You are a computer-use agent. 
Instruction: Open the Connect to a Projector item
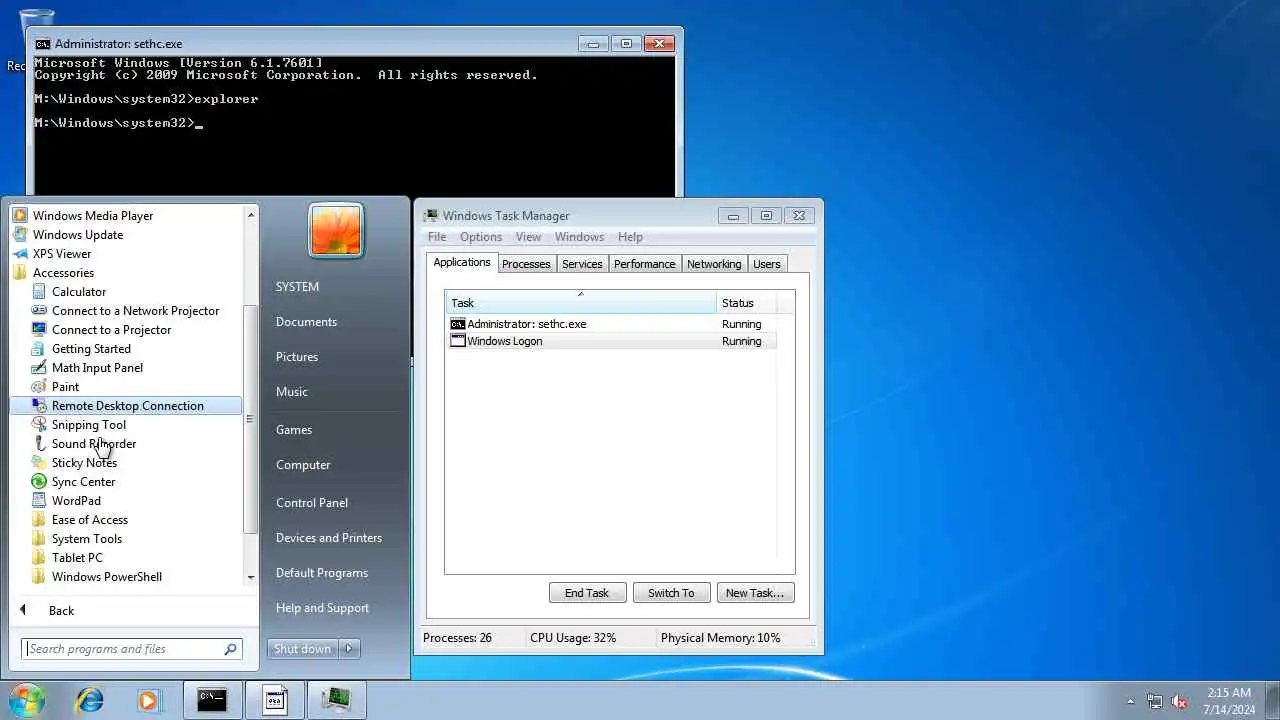pyautogui.click(x=111, y=329)
